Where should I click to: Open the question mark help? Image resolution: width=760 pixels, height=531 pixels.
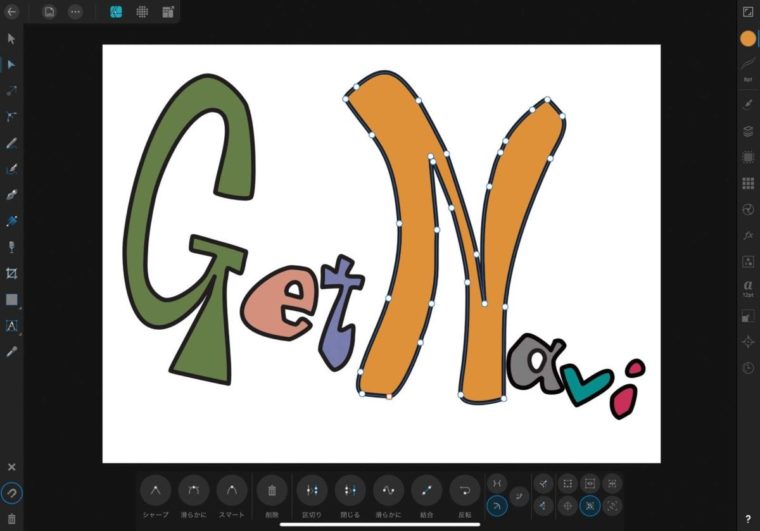(x=748, y=519)
